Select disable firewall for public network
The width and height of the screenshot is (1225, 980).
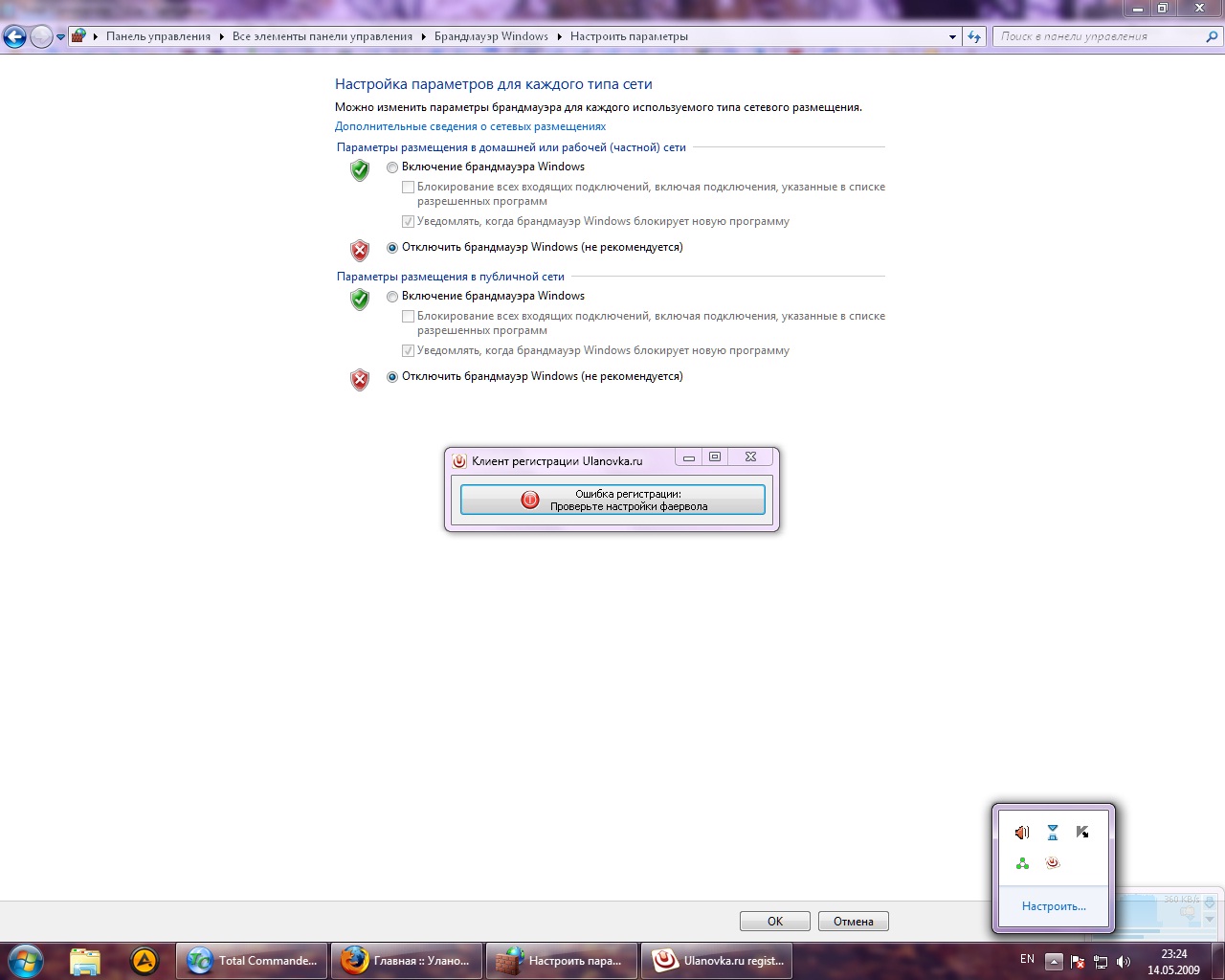coord(391,377)
